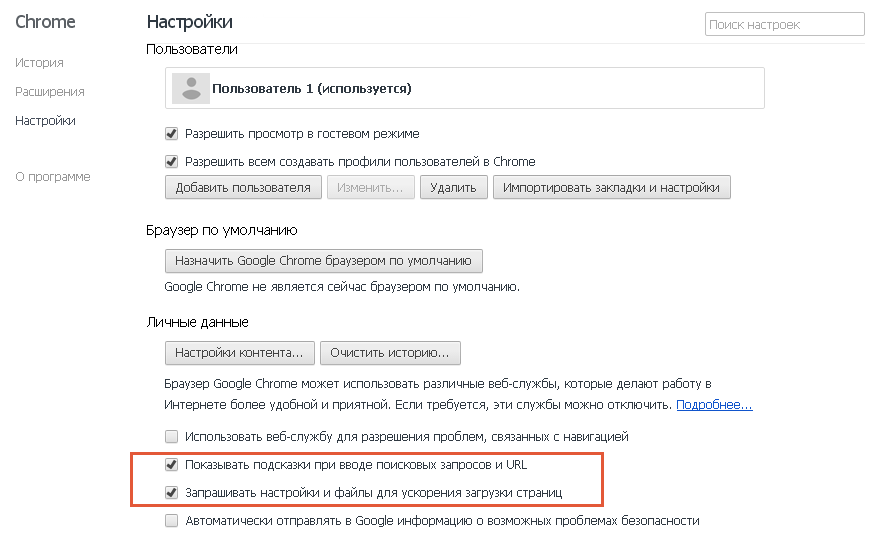
Task: Enable Автоматически отправлять в Google информацию checkbox
Action: (172, 521)
